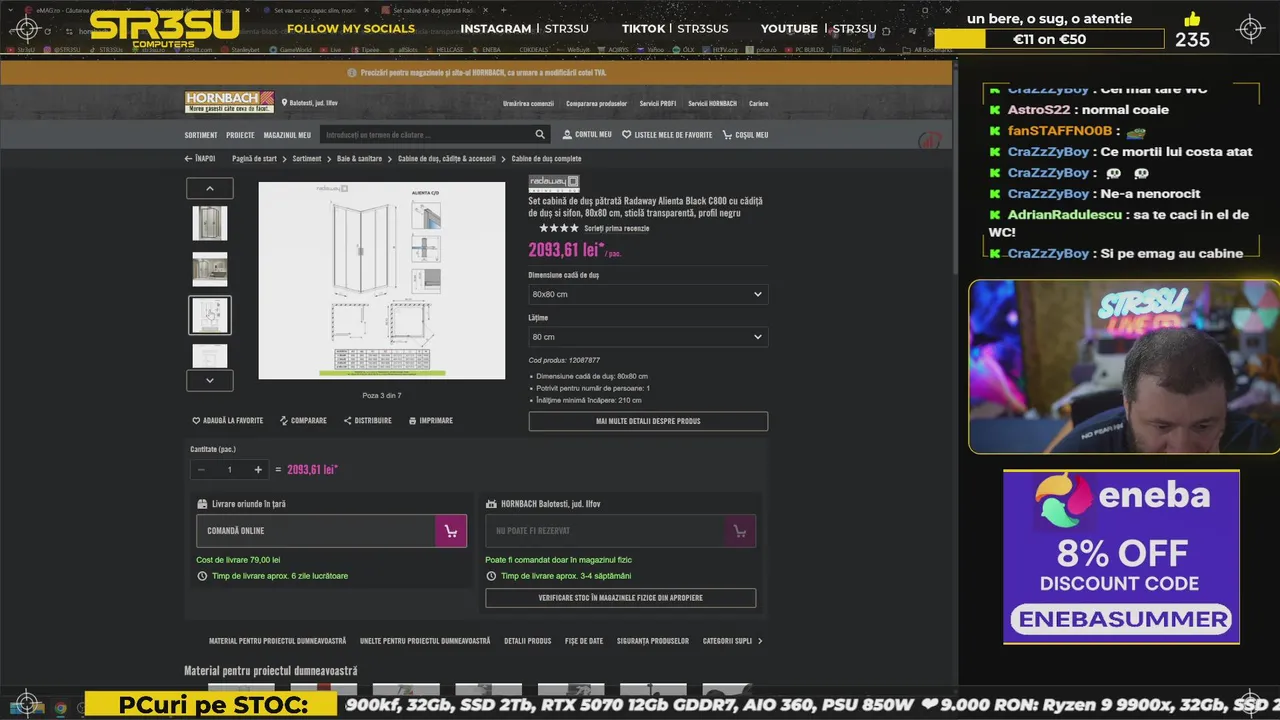Open Servicii PROFI link
Image resolution: width=1280 pixels, height=720 pixels.
point(658,104)
